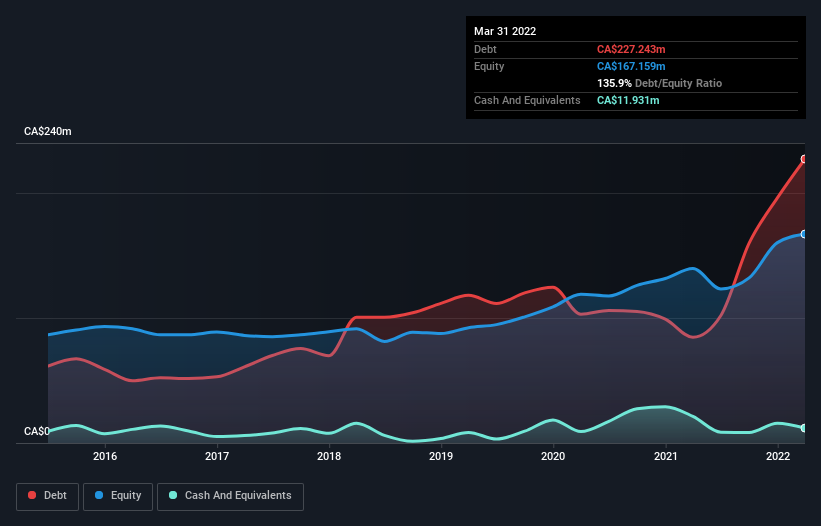Click the 2022 x-axis label
The height and width of the screenshot is (526, 821).
click(x=778, y=456)
